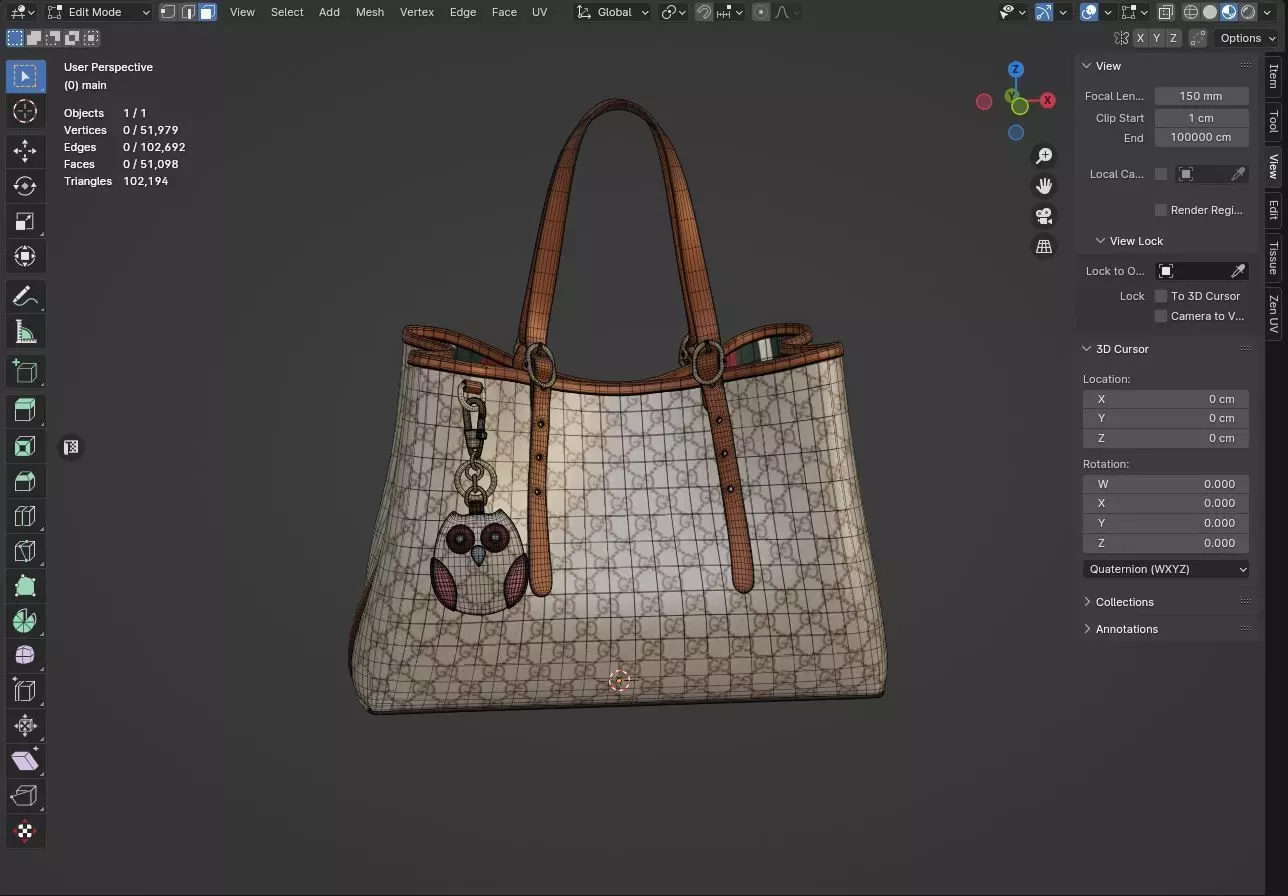Screen dimensions: 1288x896
Task: Switch to face select mode
Action: [207, 12]
